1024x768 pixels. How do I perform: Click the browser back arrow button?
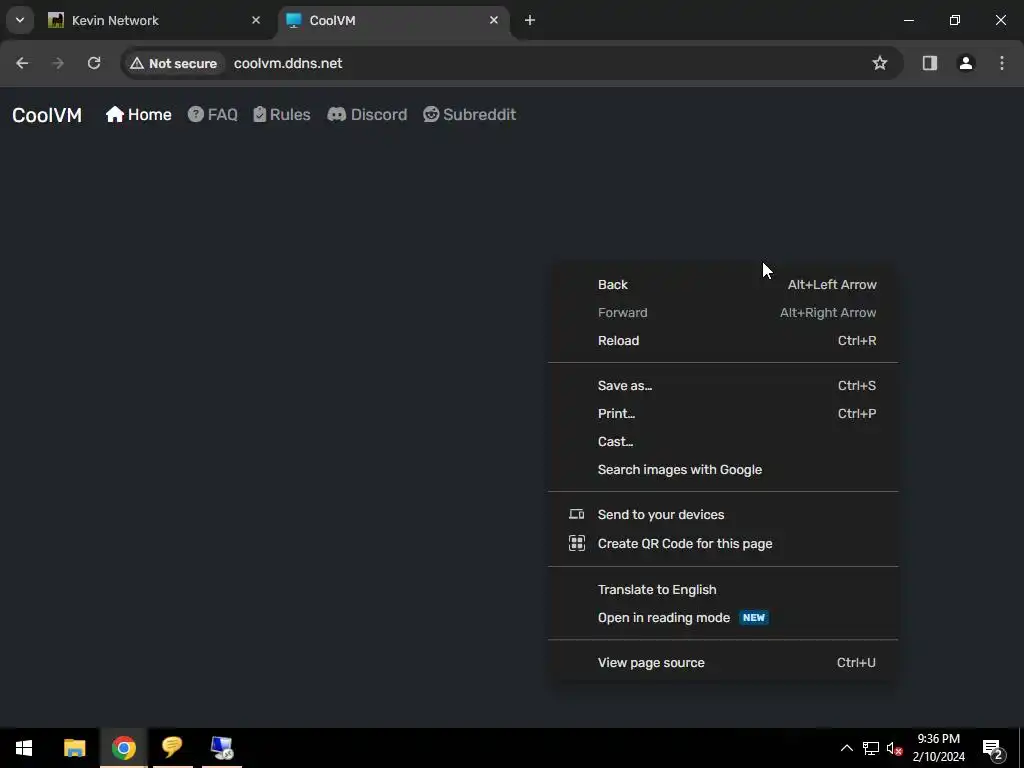click(22, 63)
